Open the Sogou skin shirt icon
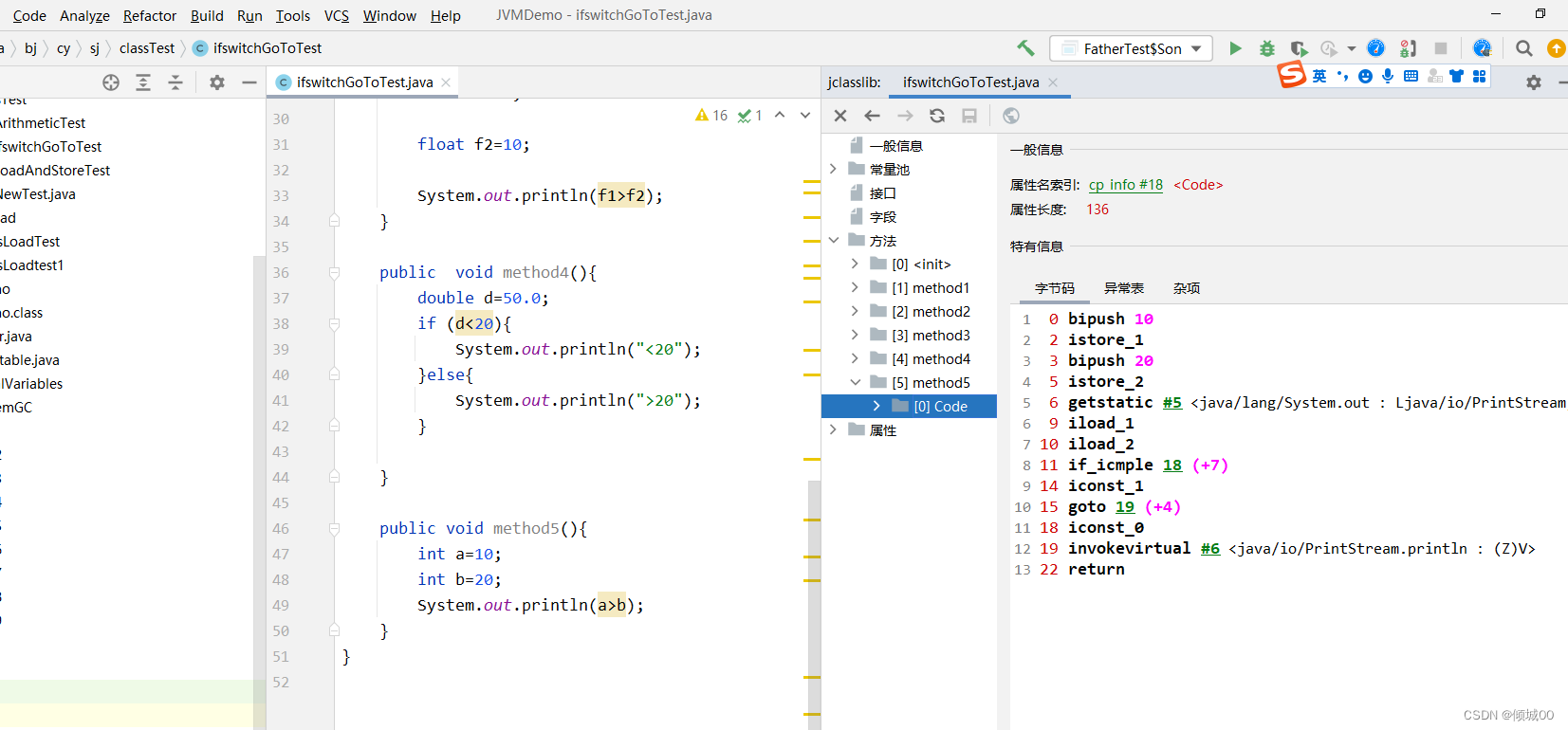The image size is (1568, 730). (x=1456, y=76)
